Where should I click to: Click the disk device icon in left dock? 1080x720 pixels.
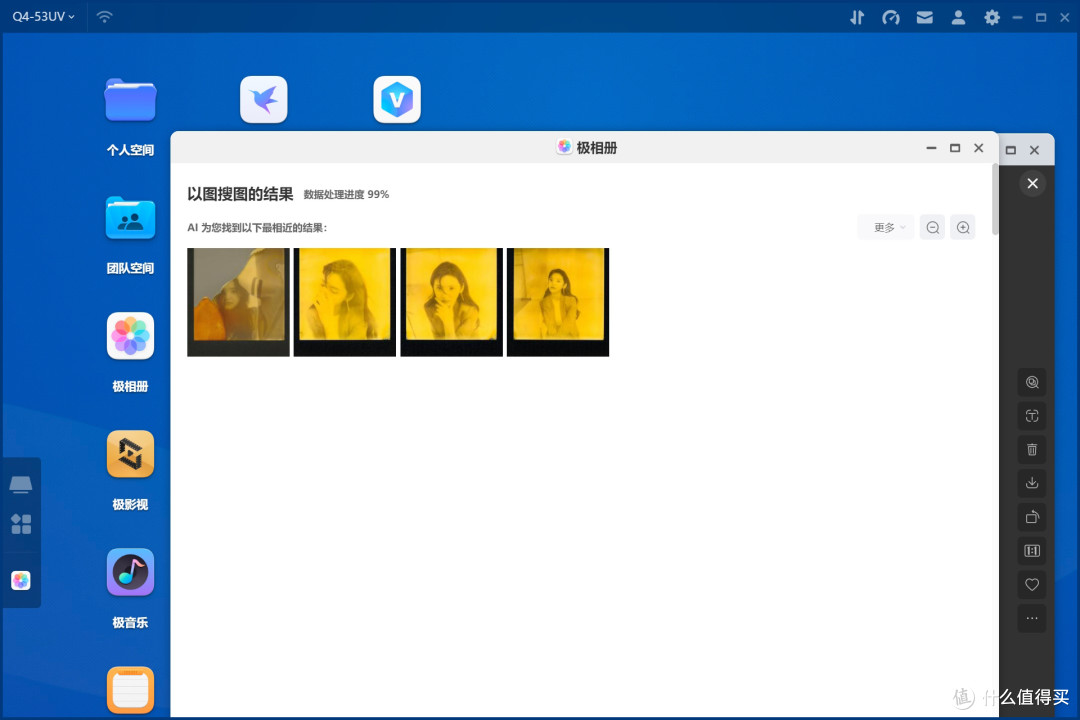click(x=21, y=484)
